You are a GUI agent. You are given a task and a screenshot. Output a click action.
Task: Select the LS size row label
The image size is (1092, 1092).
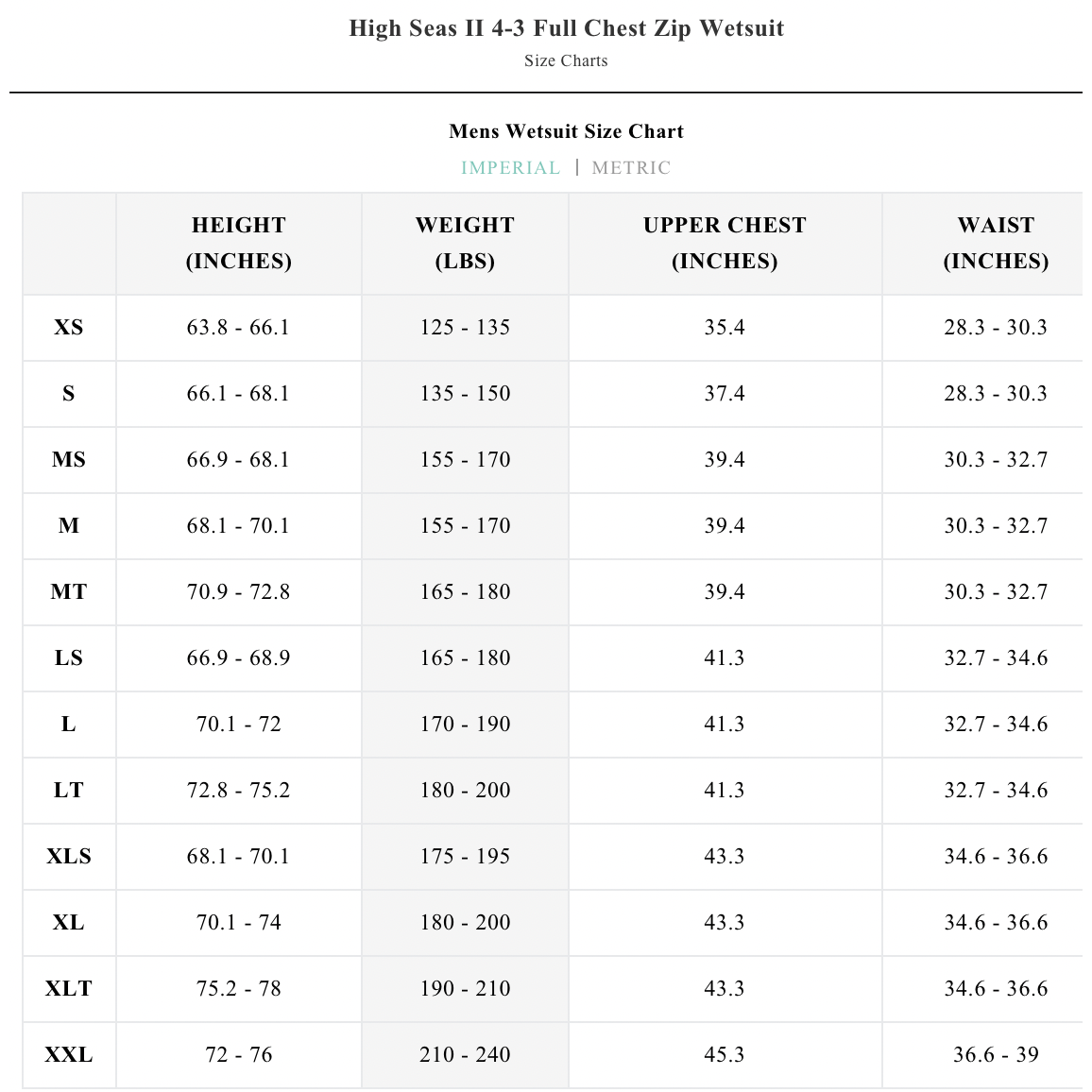(x=69, y=658)
